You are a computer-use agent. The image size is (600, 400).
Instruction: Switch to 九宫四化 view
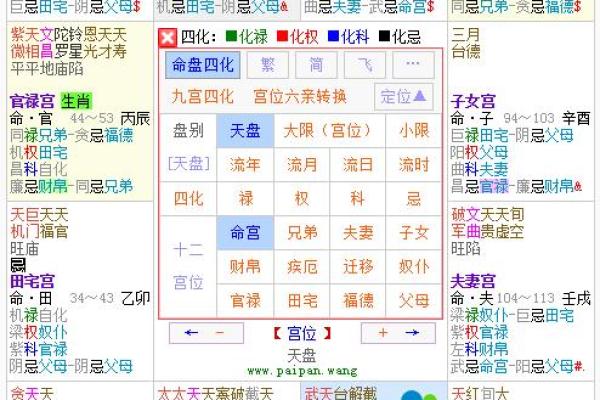click(x=203, y=97)
